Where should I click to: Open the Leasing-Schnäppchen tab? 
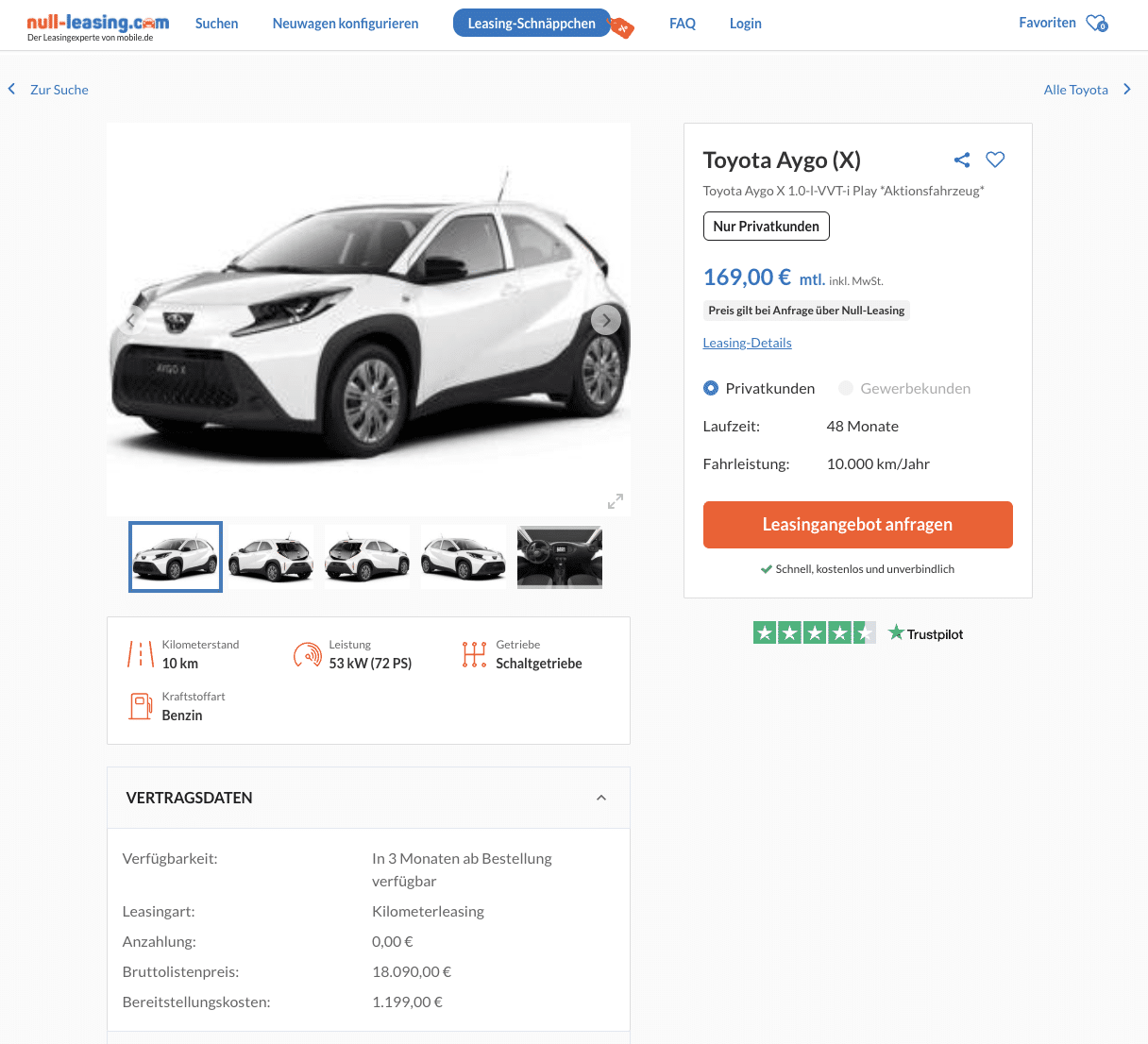coord(532,24)
